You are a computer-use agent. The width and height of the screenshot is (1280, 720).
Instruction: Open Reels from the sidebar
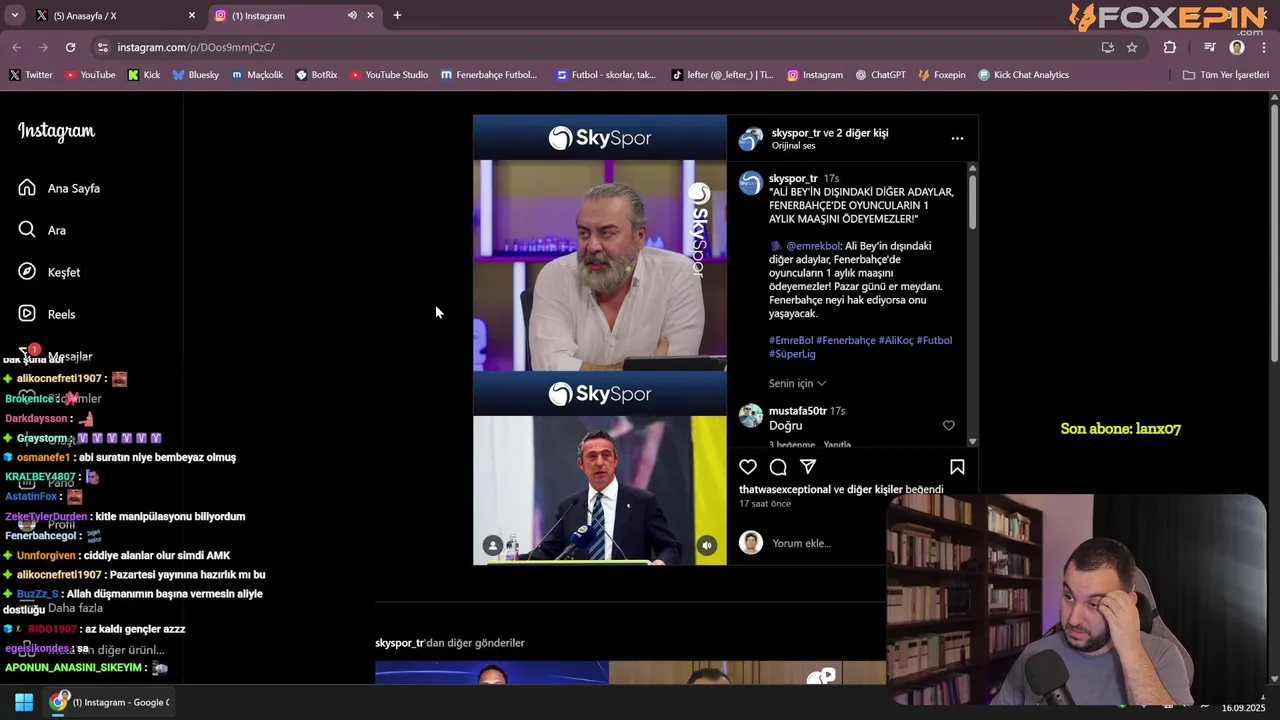pyautogui.click(x=47, y=314)
